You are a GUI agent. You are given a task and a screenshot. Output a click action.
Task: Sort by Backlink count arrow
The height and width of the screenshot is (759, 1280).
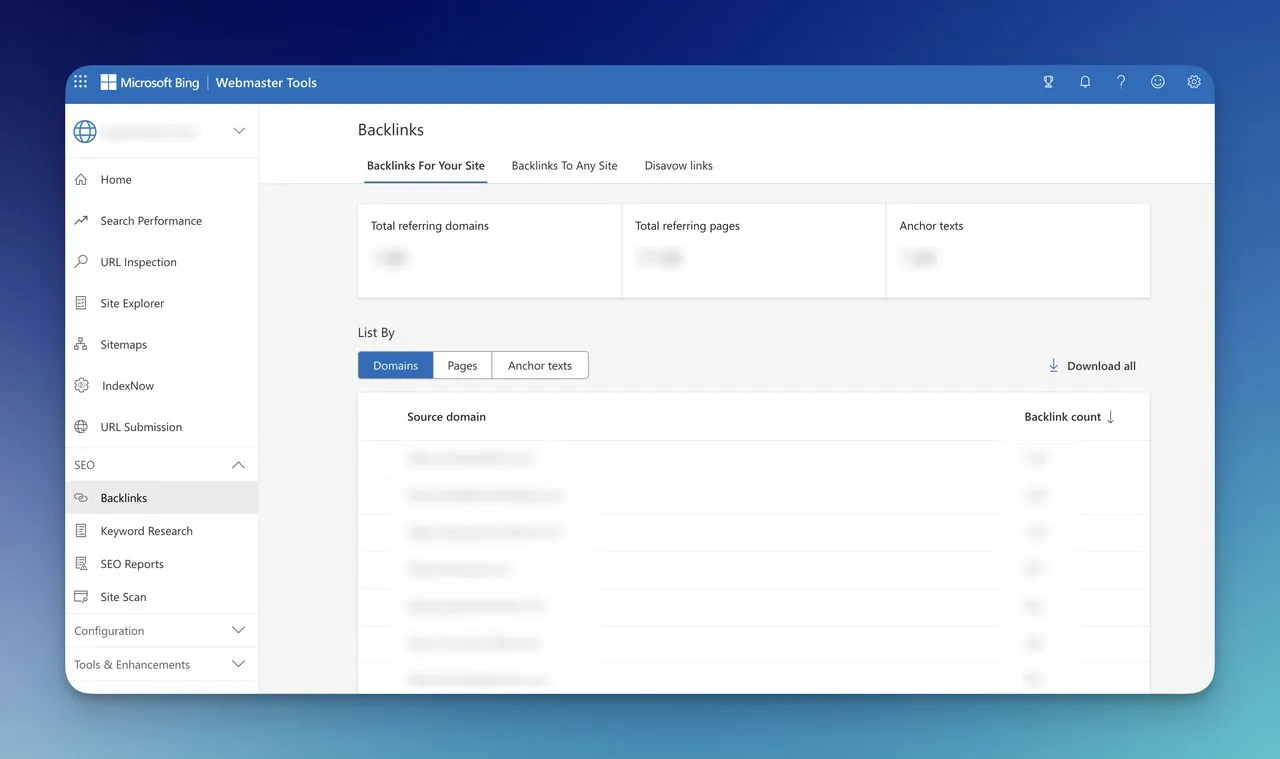pyautogui.click(x=1110, y=417)
